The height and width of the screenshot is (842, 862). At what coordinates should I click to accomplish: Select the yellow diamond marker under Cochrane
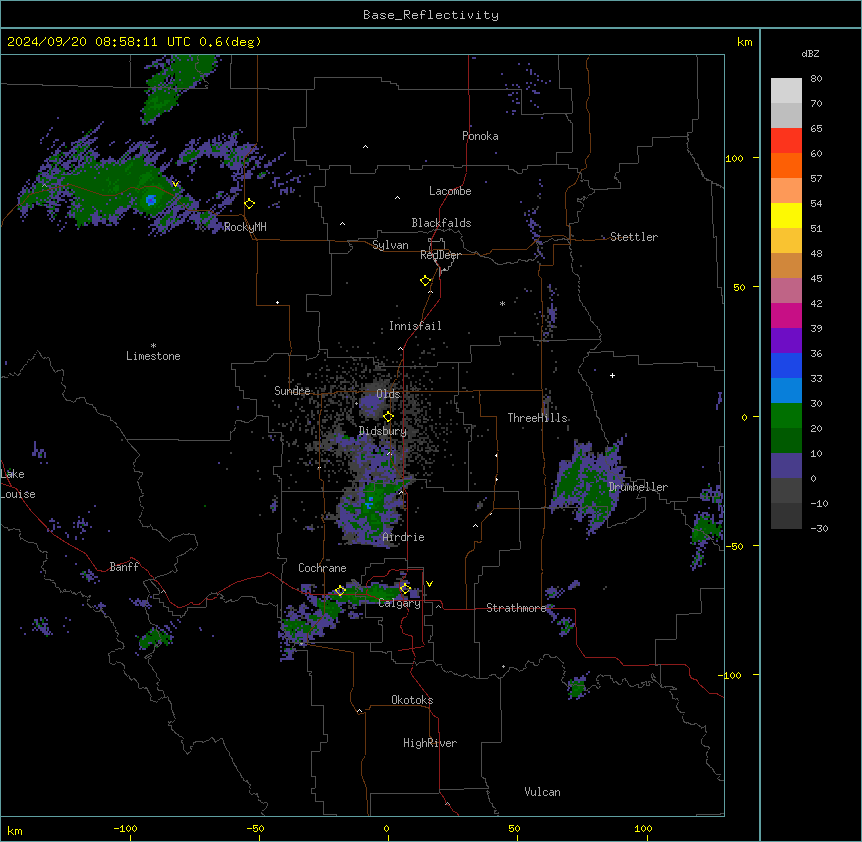(x=340, y=591)
